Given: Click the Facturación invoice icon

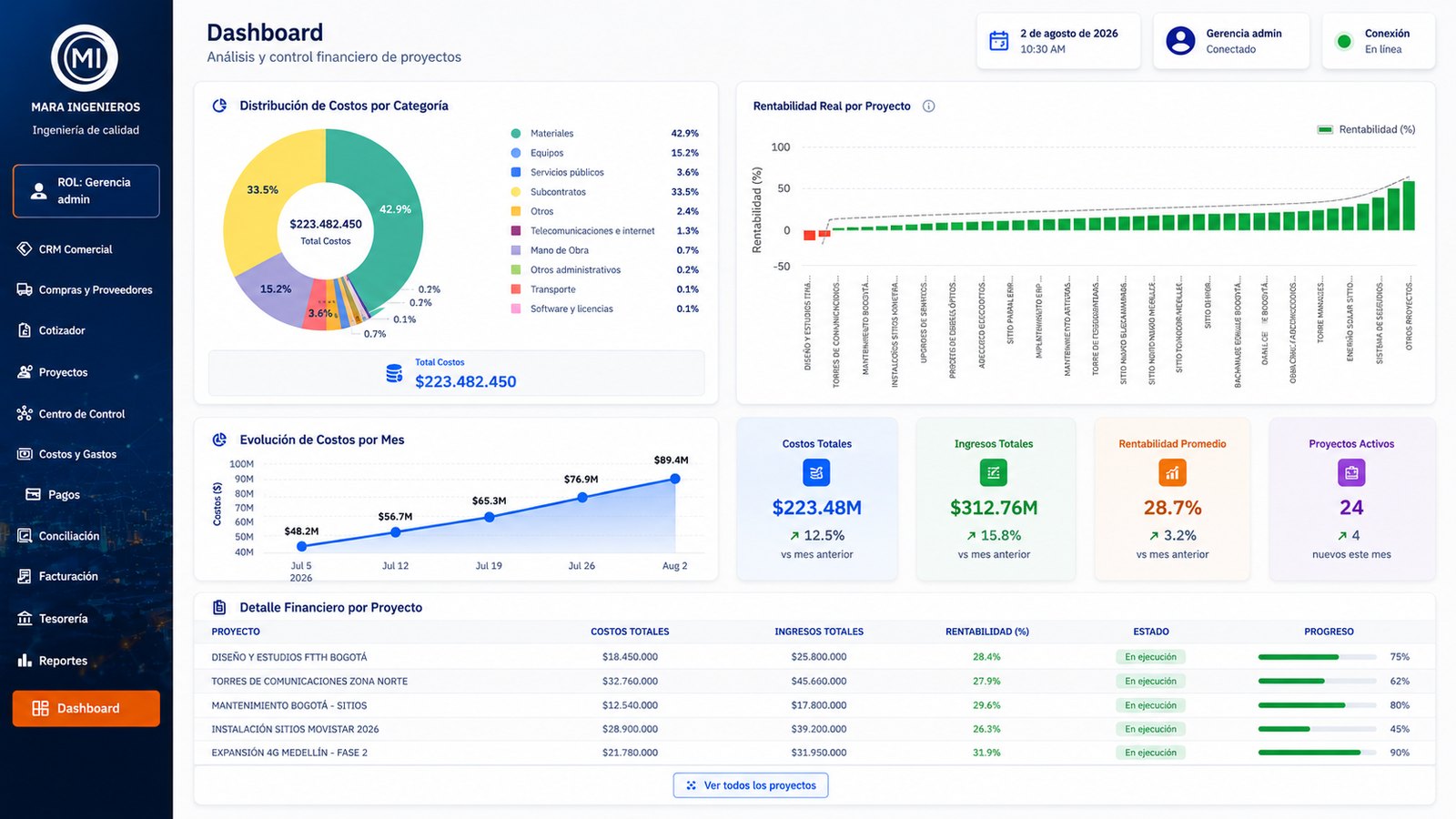Looking at the screenshot, I should (x=25, y=576).
